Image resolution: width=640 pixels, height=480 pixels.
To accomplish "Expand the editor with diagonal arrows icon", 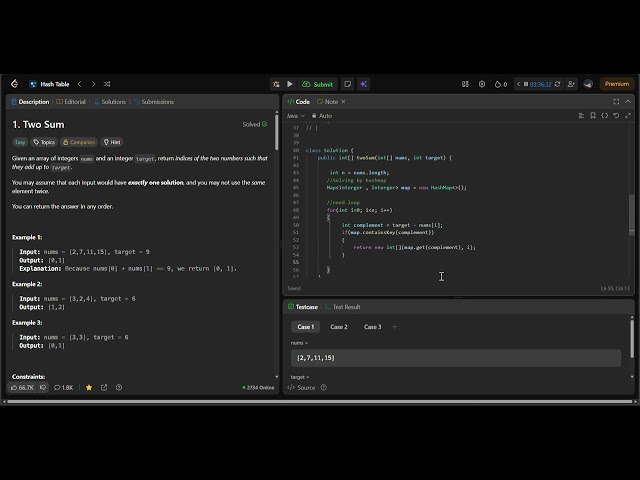I will click(x=628, y=116).
